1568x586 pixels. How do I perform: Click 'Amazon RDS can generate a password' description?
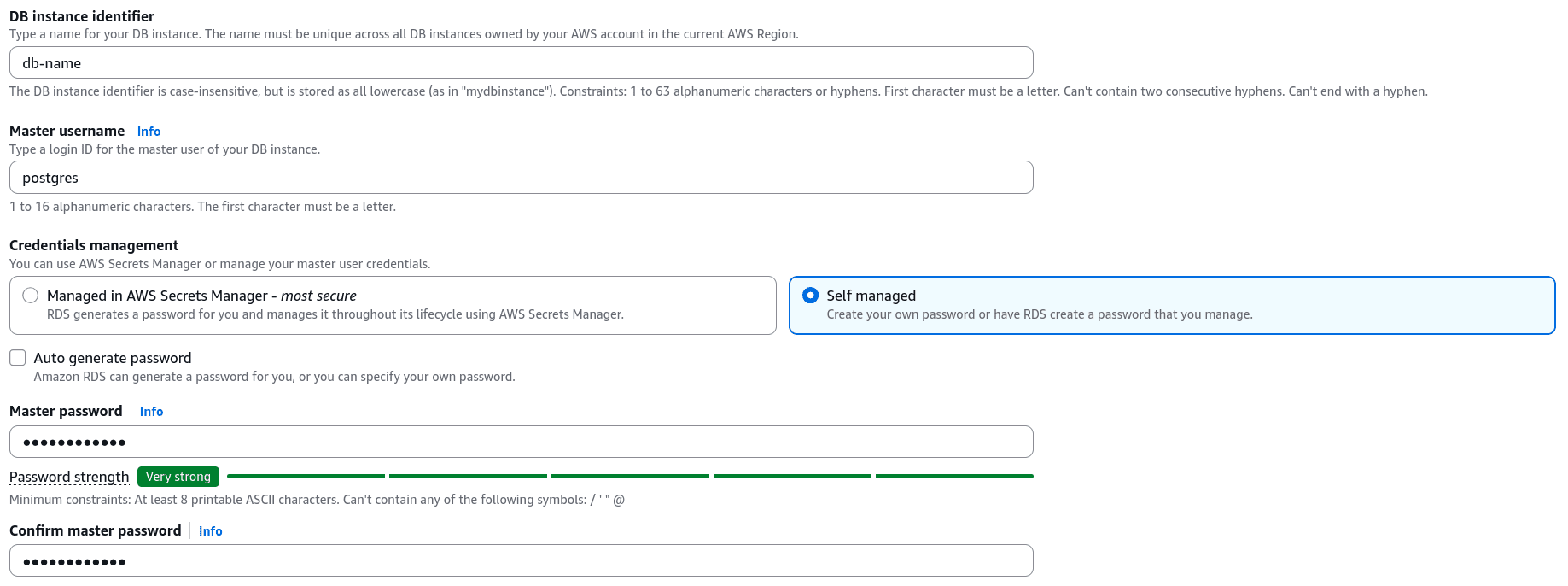274,377
